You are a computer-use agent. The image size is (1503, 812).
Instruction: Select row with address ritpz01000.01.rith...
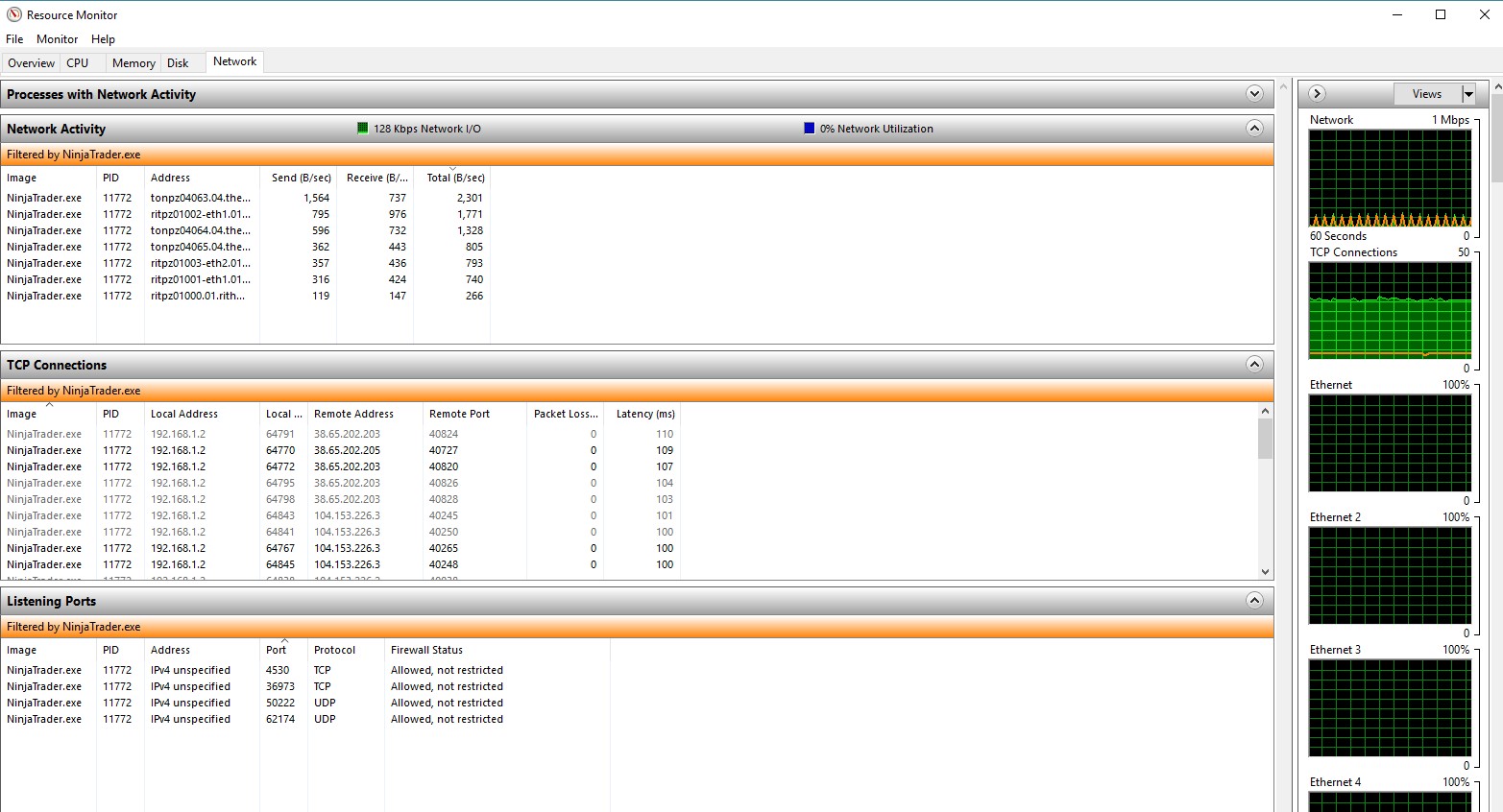(246, 296)
